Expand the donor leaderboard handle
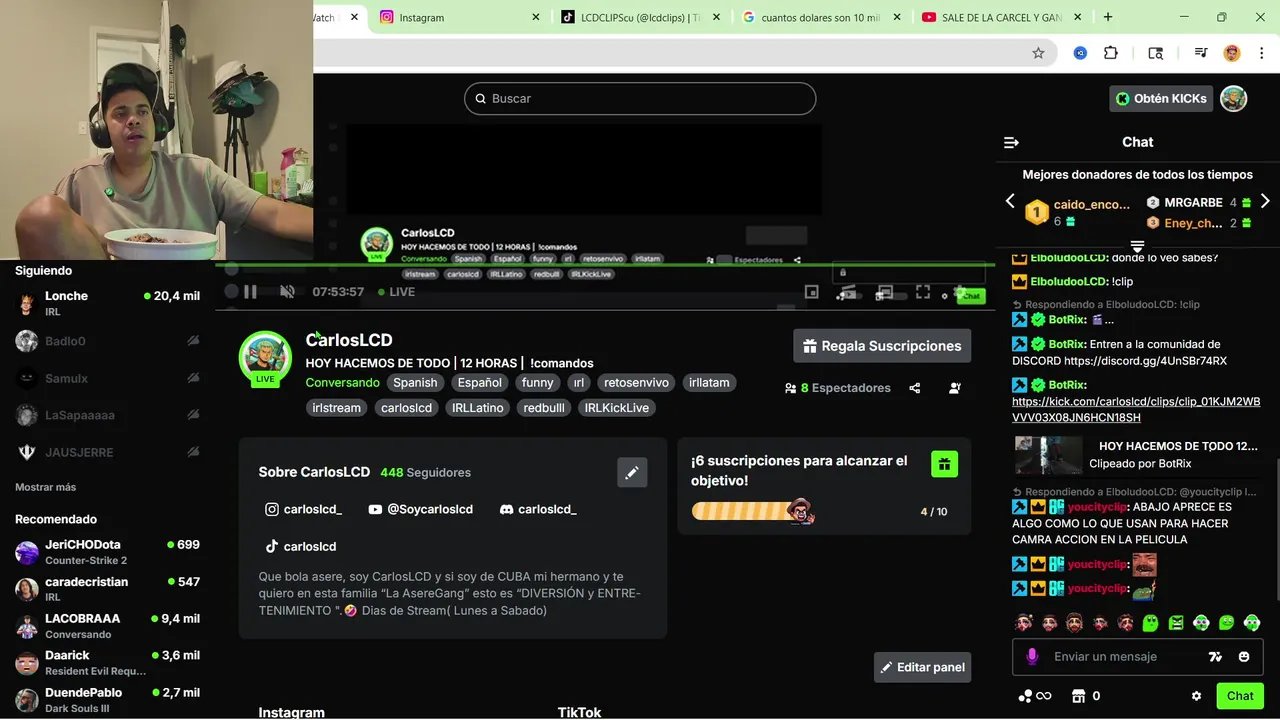 (x=1137, y=245)
